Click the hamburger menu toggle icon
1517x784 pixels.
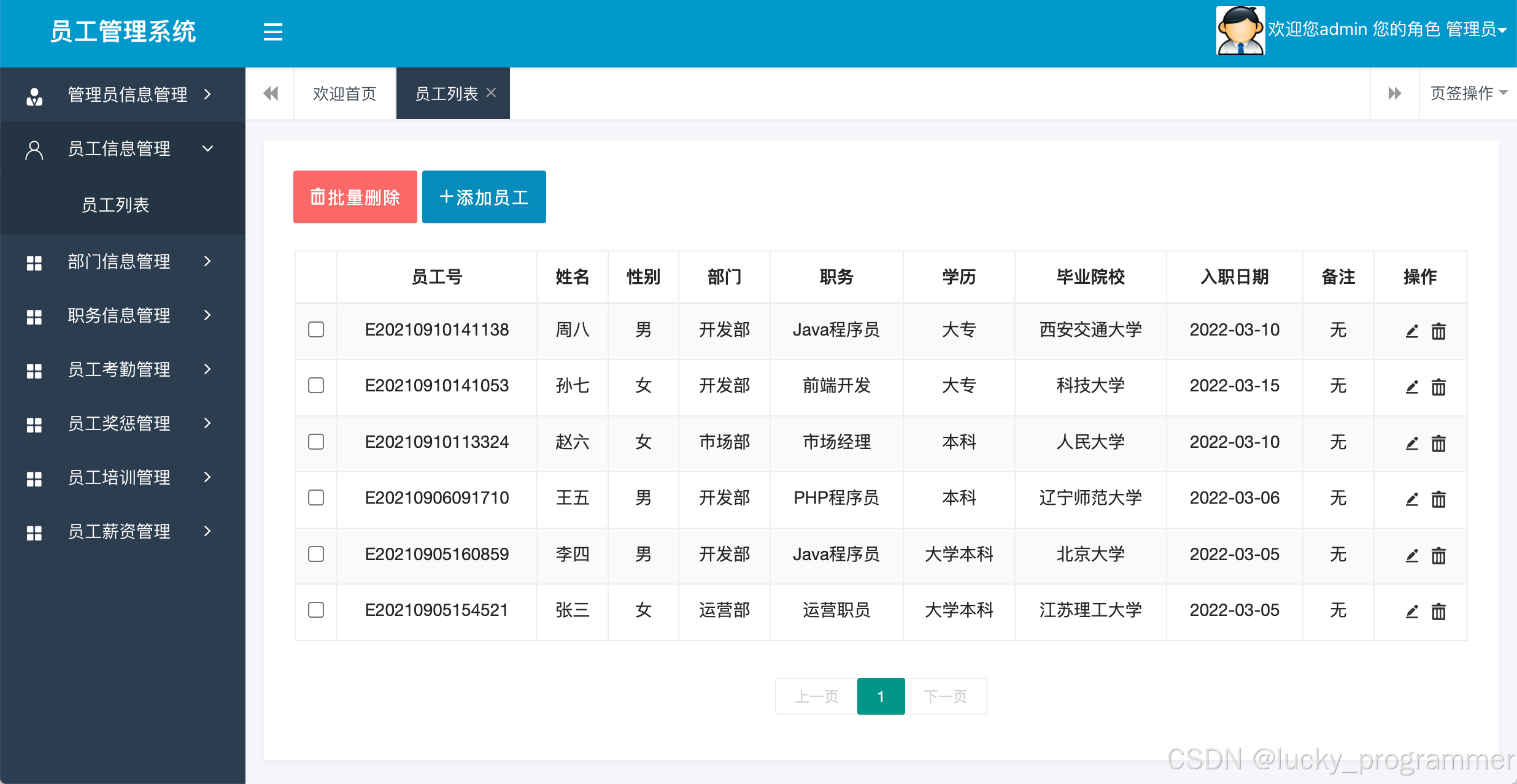tap(272, 32)
